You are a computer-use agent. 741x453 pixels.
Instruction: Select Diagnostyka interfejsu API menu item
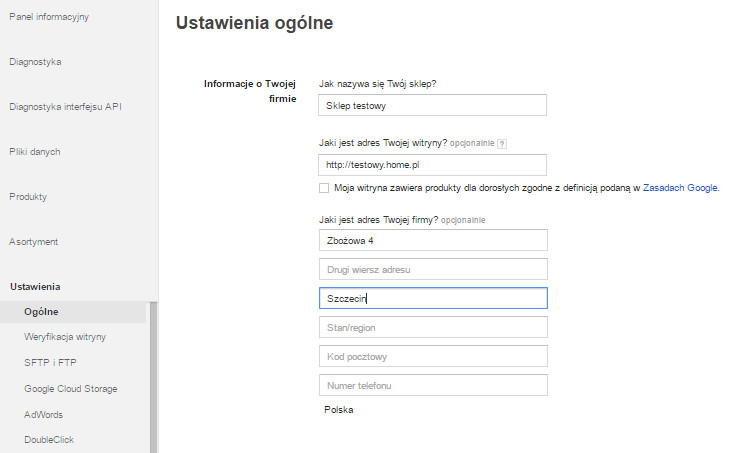[65, 107]
